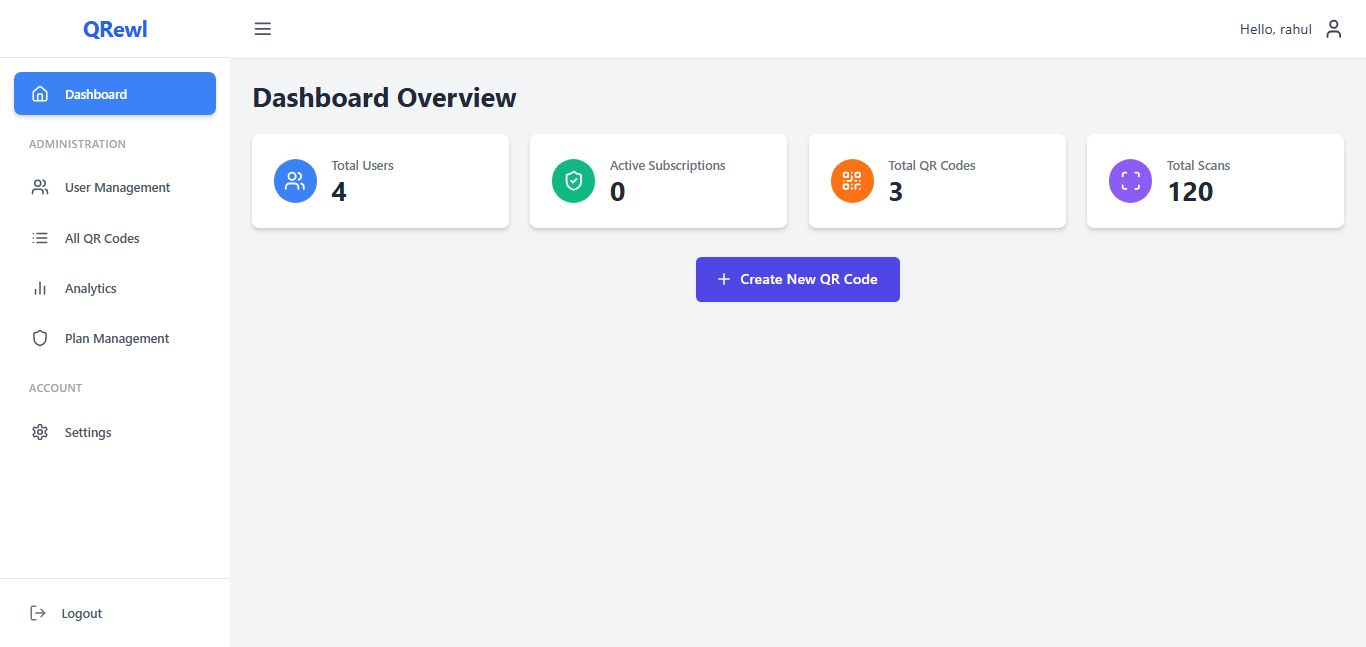
Task: Click the purple Total Scans icon
Action: [x=1130, y=181]
